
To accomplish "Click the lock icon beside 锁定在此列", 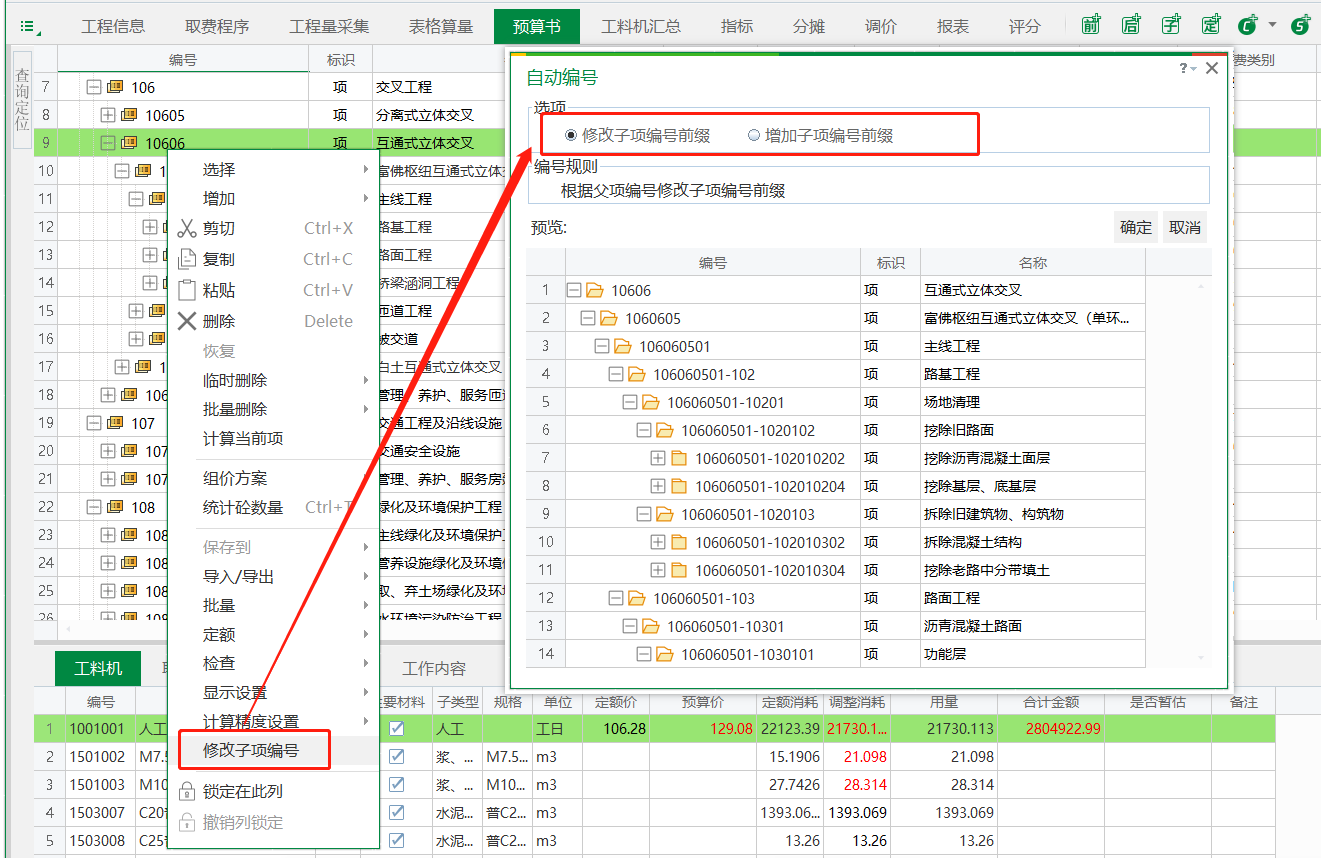I will point(186,791).
